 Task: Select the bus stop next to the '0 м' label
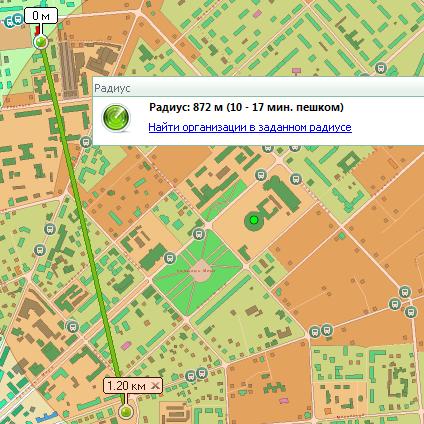pos(18,19)
